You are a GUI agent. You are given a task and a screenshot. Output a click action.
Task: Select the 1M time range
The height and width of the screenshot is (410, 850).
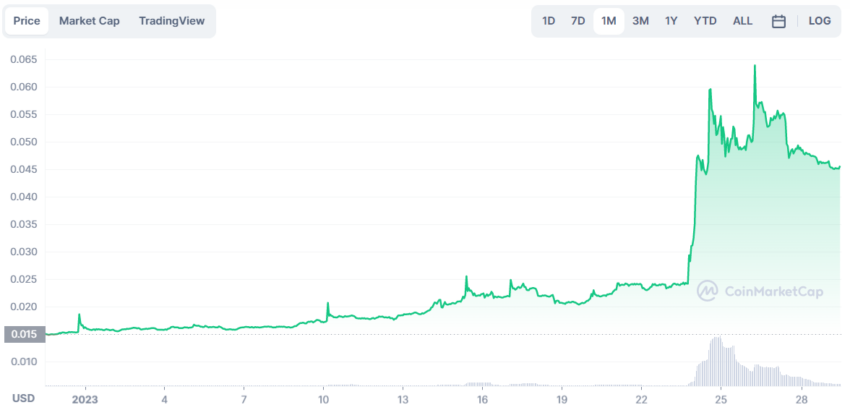[x=609, y=21]
